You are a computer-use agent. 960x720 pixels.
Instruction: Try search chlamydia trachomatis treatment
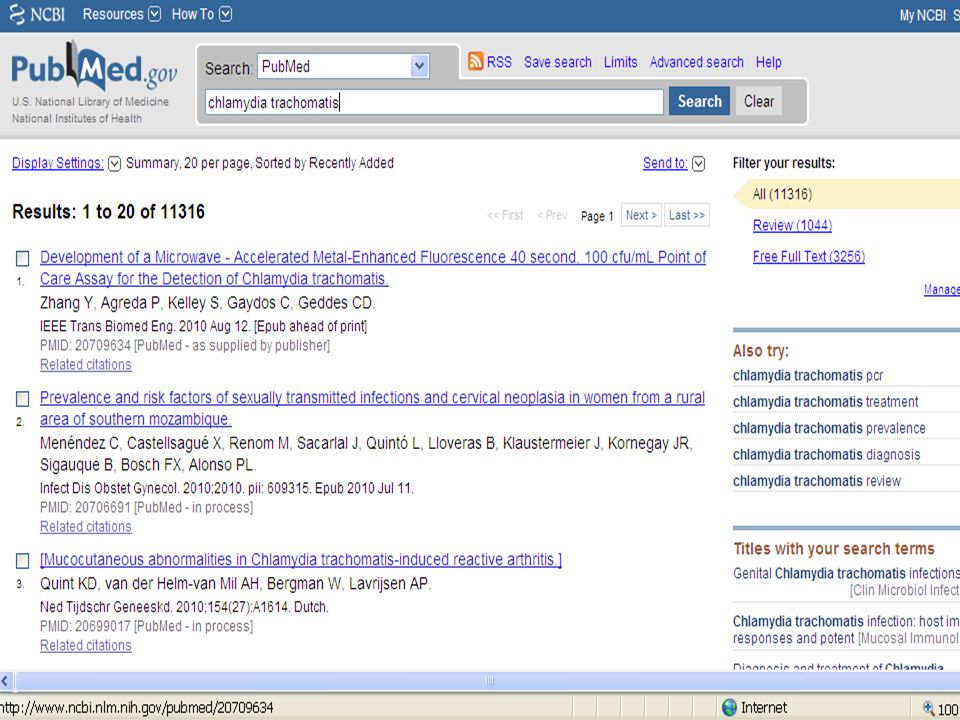pos(825,402)
